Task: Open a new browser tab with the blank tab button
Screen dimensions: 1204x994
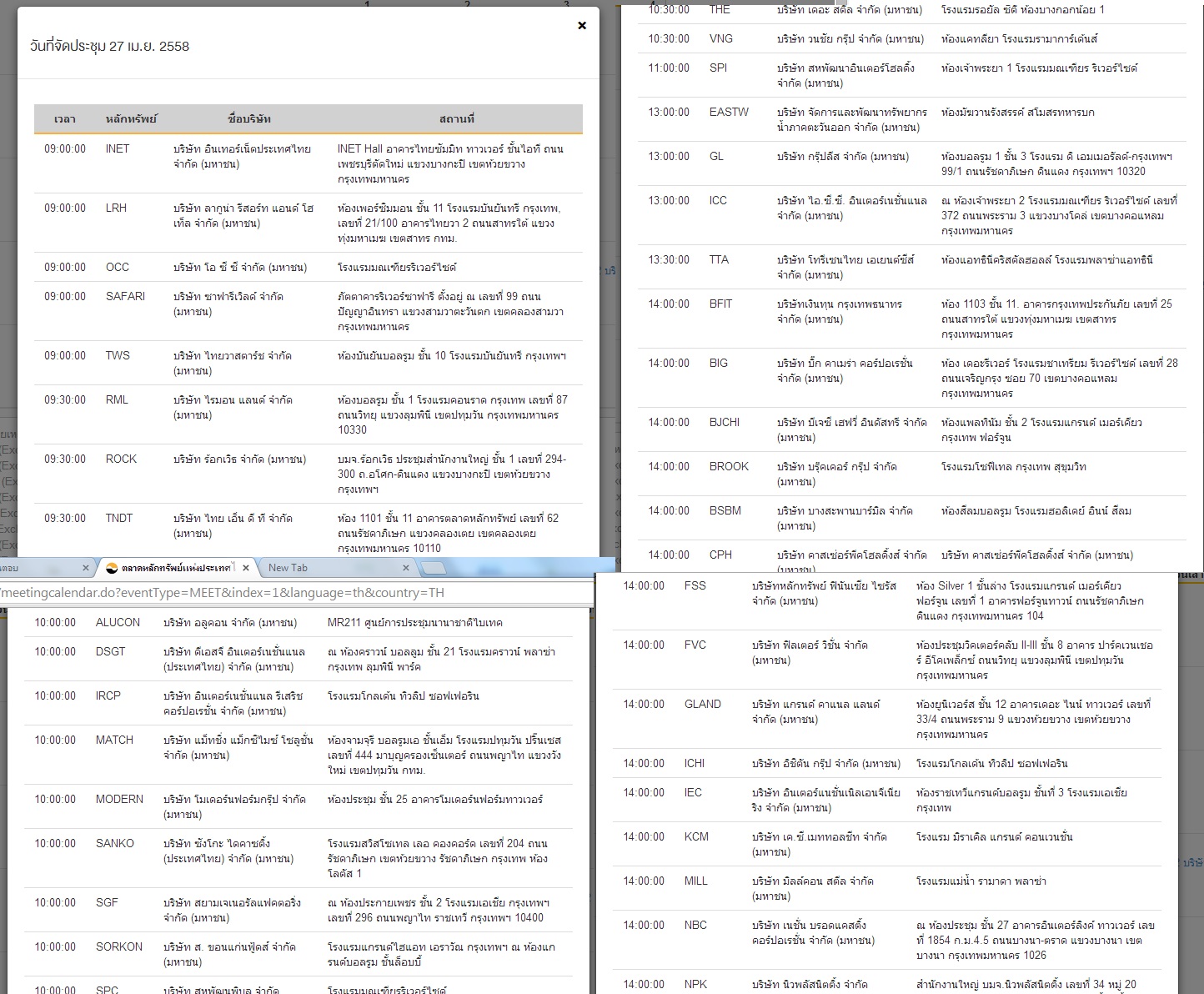Action: coord(434,568)
